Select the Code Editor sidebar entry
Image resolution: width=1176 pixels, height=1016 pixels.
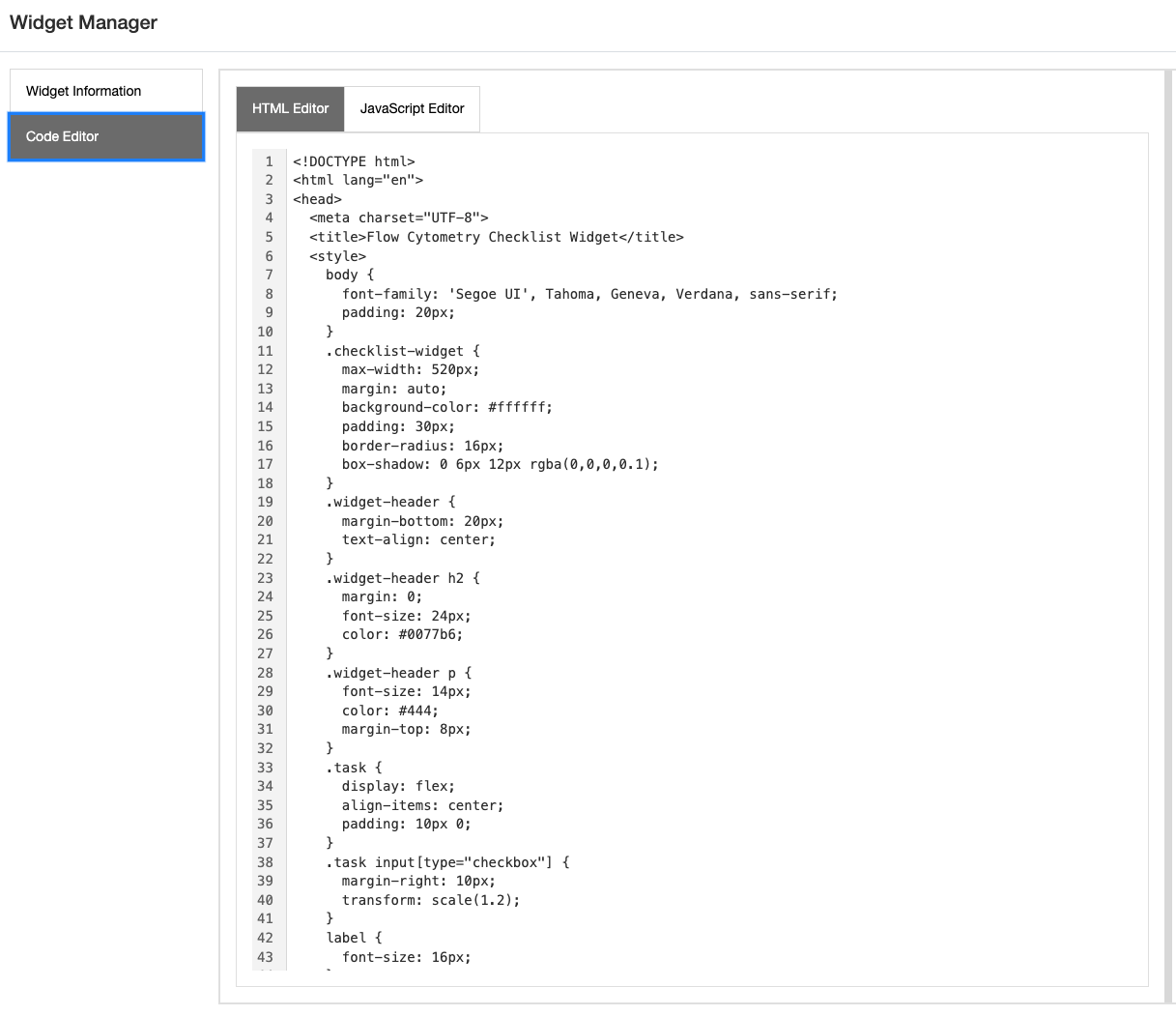61,137
